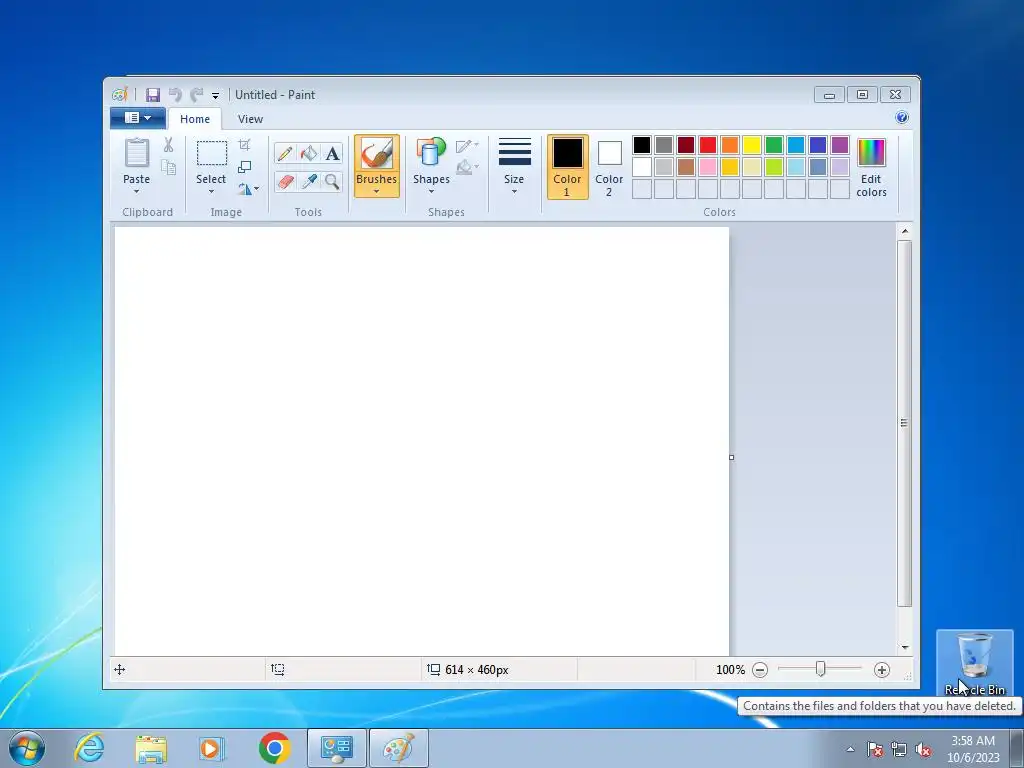
Task: Click the Brushes tool icon
Action: tap(377, 154)
